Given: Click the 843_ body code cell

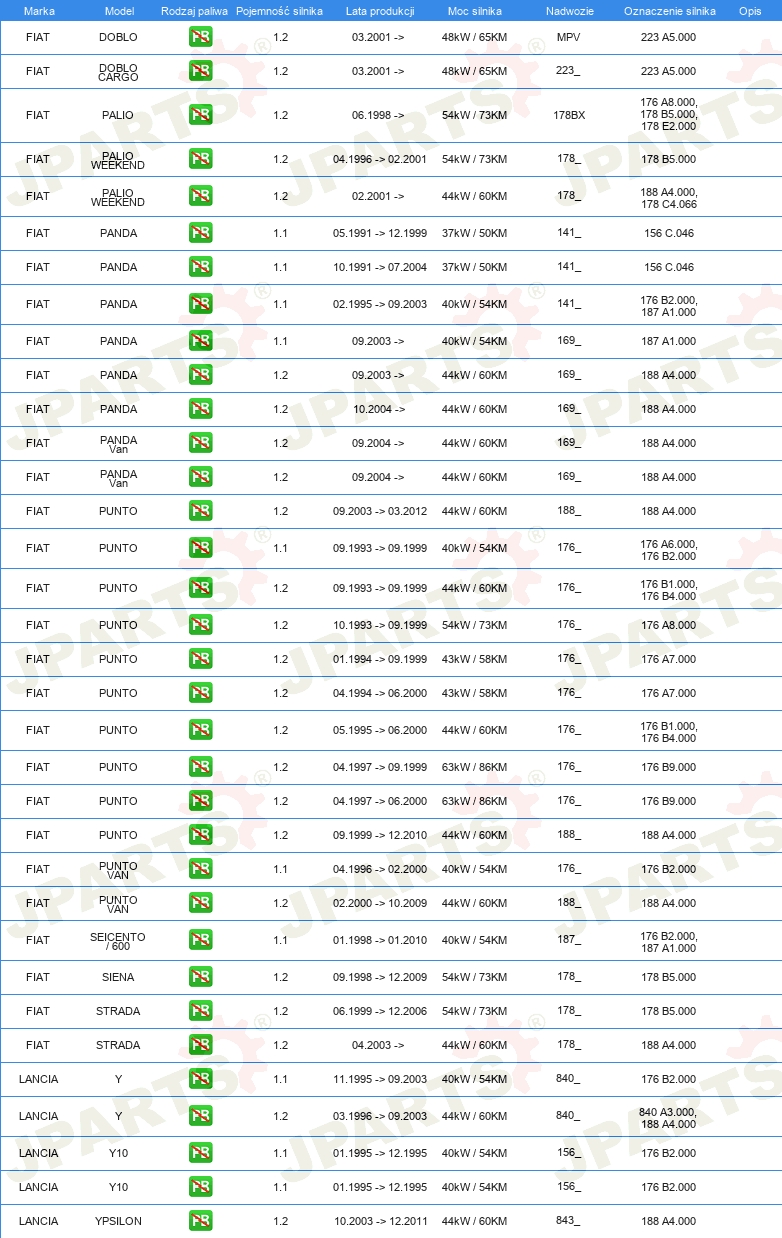Looking at the screenshot, I should click(x=569, y=1221).
